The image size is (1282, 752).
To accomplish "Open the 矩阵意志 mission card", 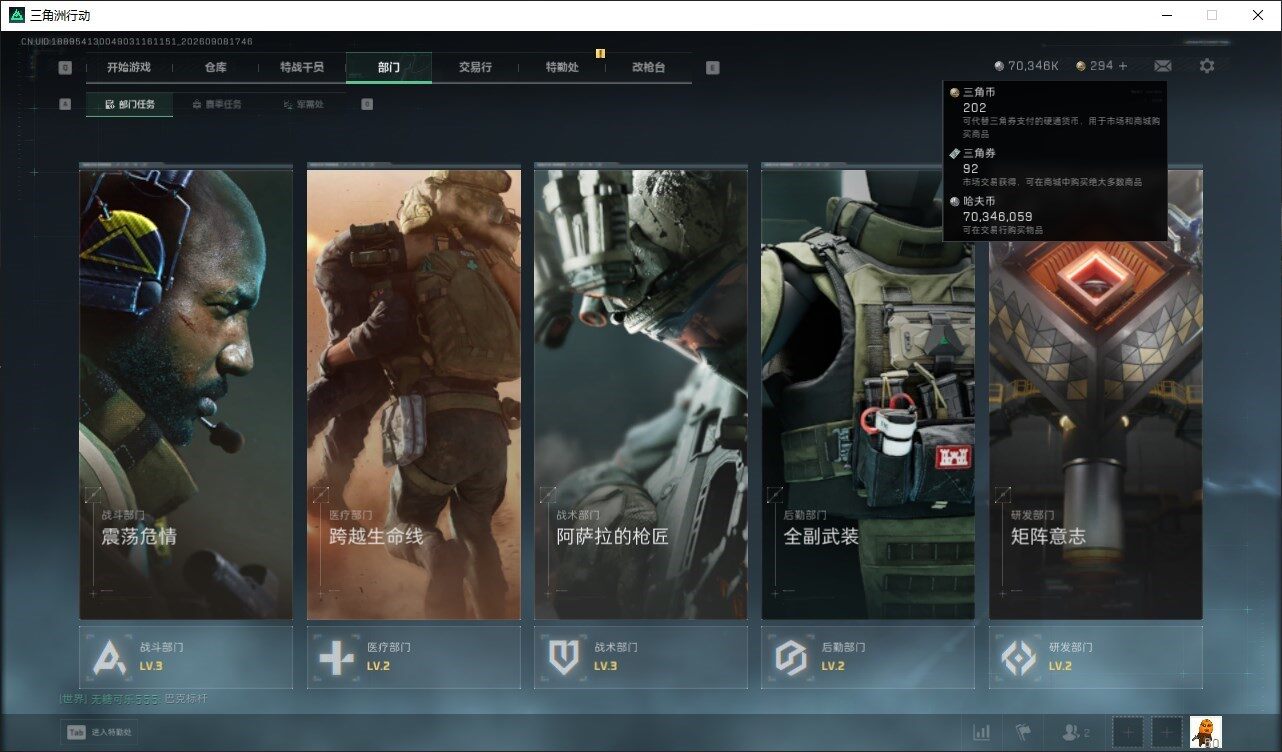I will 1096,394.
